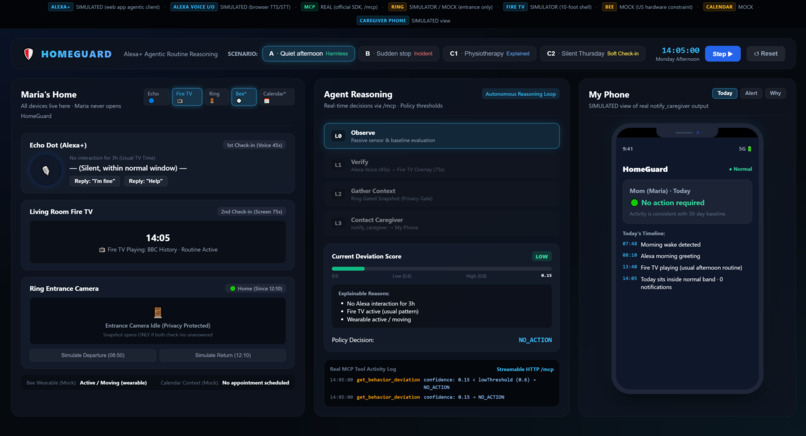The height and width of the screenshot is (436, 806).
Task: Switch My Phone to Why tab
Action: 775,93
